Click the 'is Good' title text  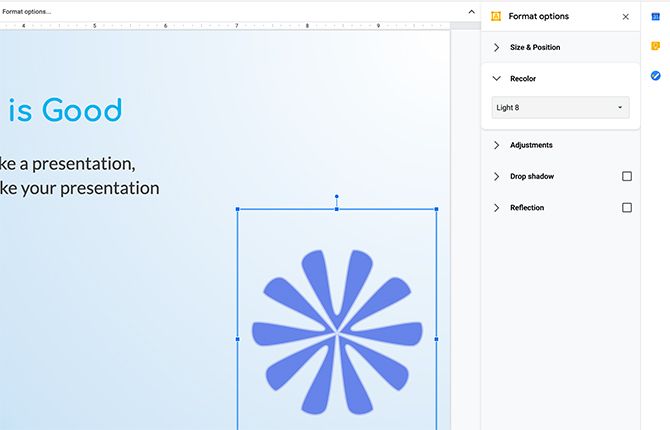(x=65, y=110)
